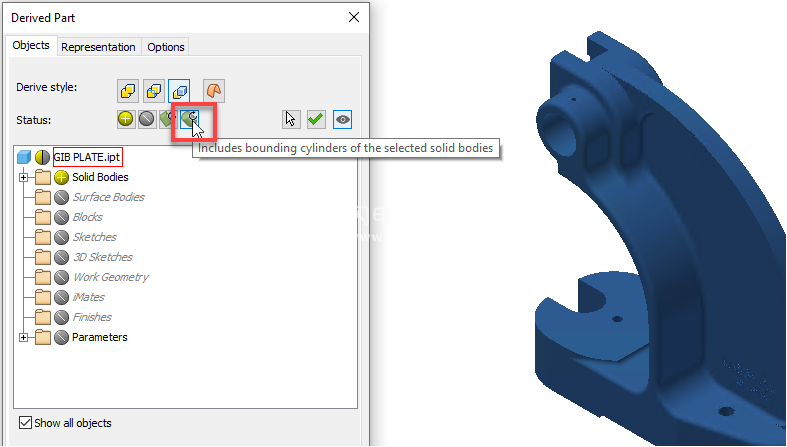Screen dimensions: 787x447
Task: Click the Parameters folder icon
Action: click(x=43, y=338)
